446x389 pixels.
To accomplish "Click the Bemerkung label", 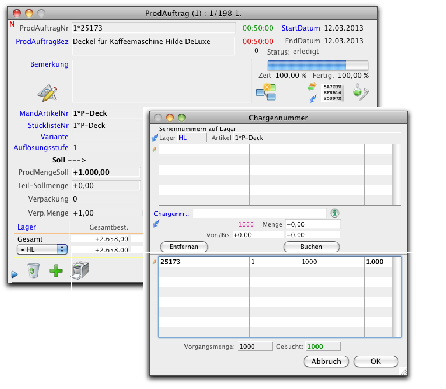I will [49, 64].
